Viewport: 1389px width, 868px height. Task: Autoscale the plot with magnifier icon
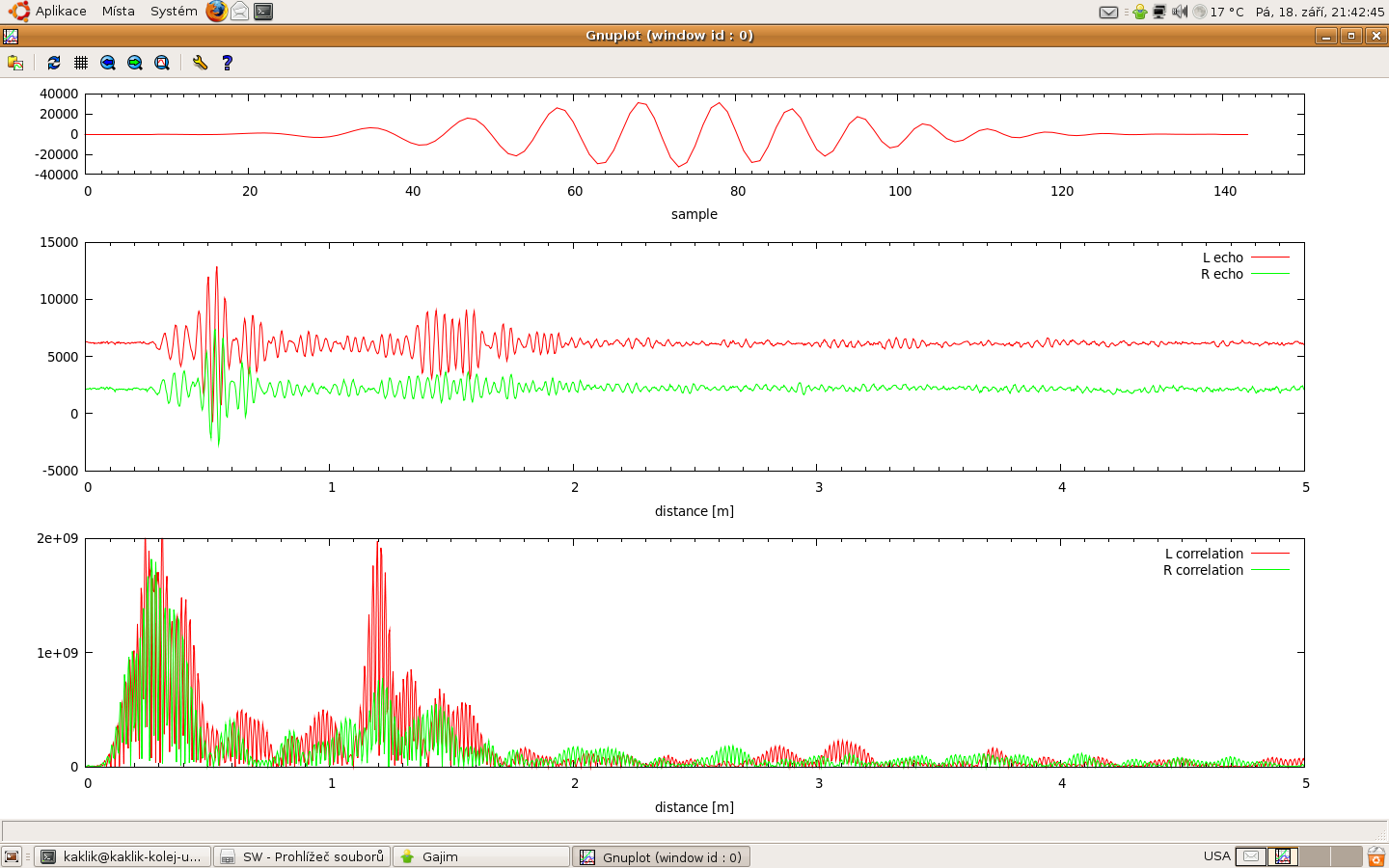[x=162, y=63]
